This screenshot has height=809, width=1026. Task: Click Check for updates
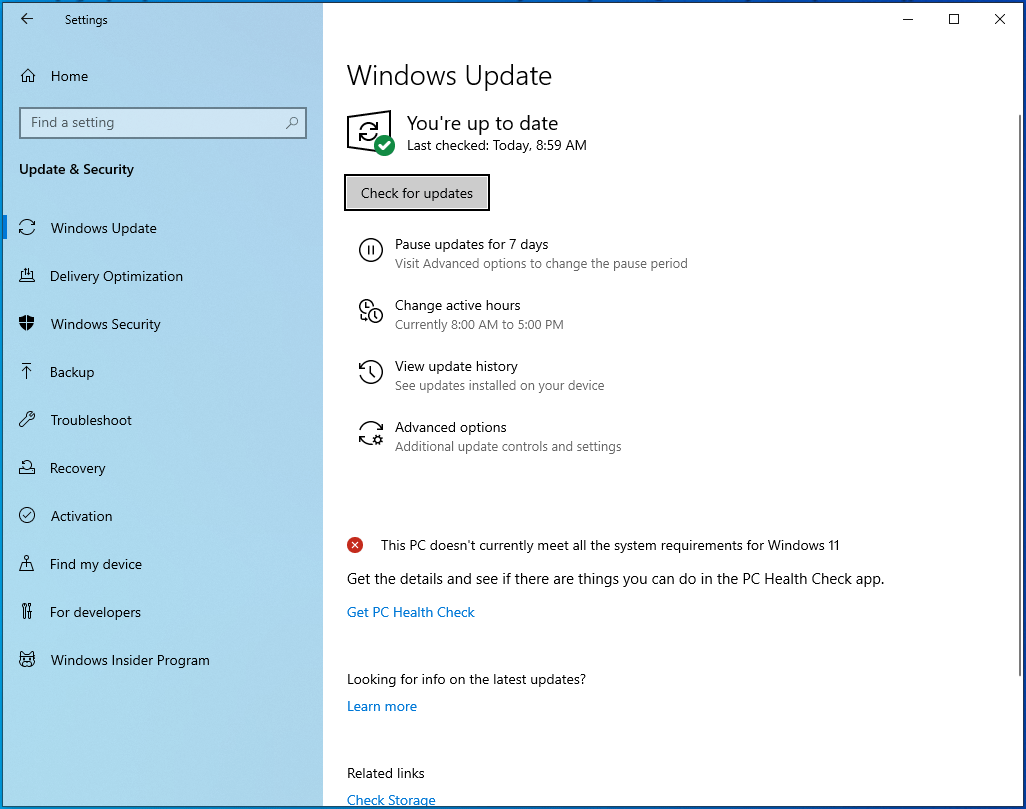(x=416, y=192)
